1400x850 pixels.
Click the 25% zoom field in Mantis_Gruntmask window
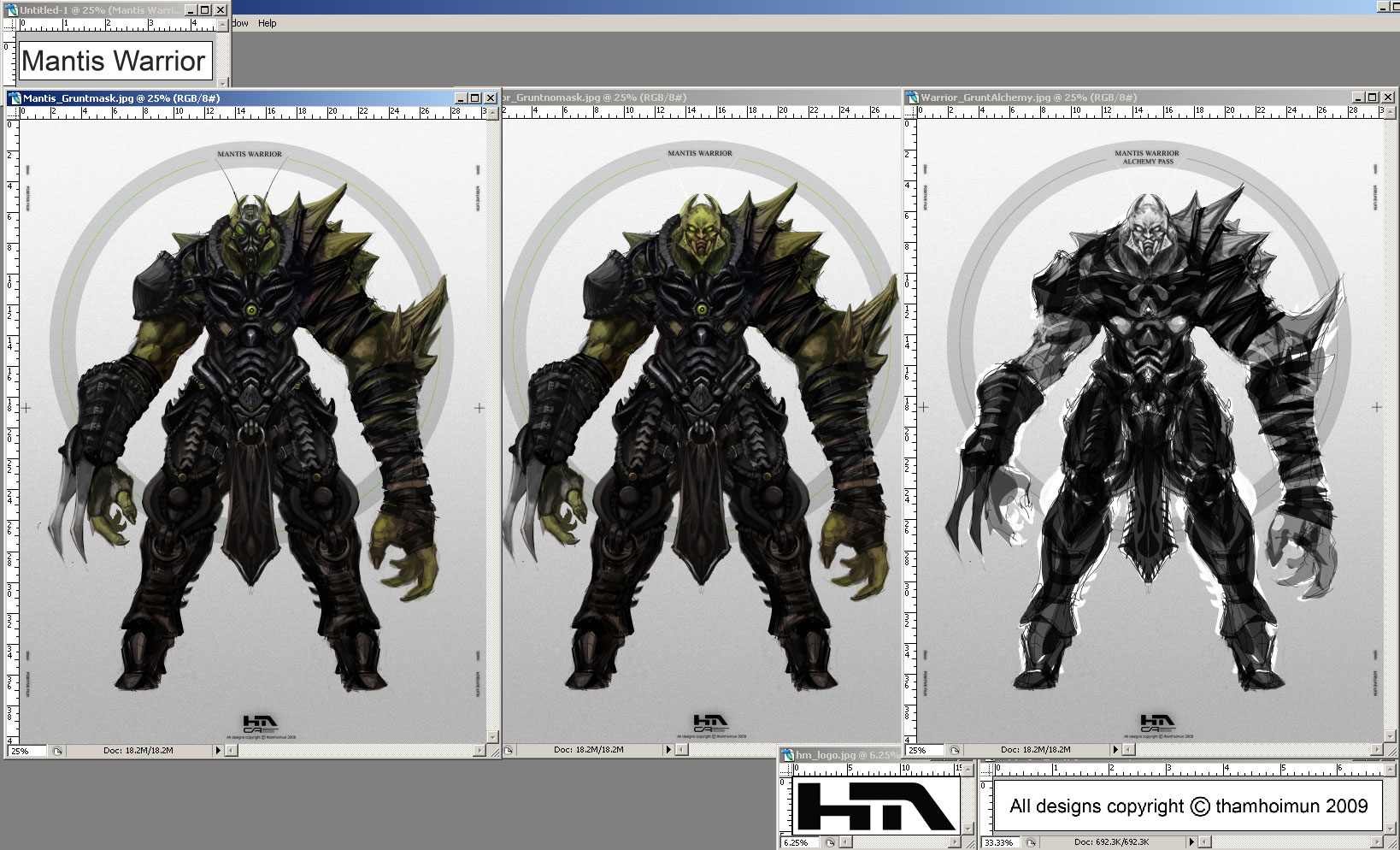(27, 751)
